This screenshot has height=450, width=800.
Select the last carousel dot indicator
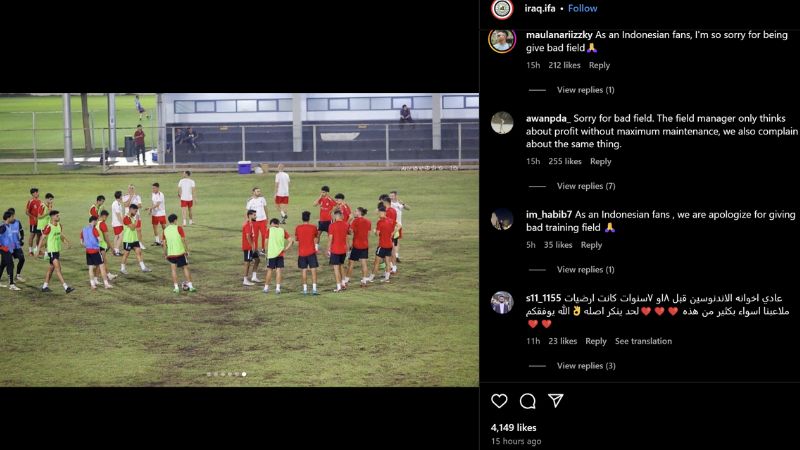(x=244, y=374)
